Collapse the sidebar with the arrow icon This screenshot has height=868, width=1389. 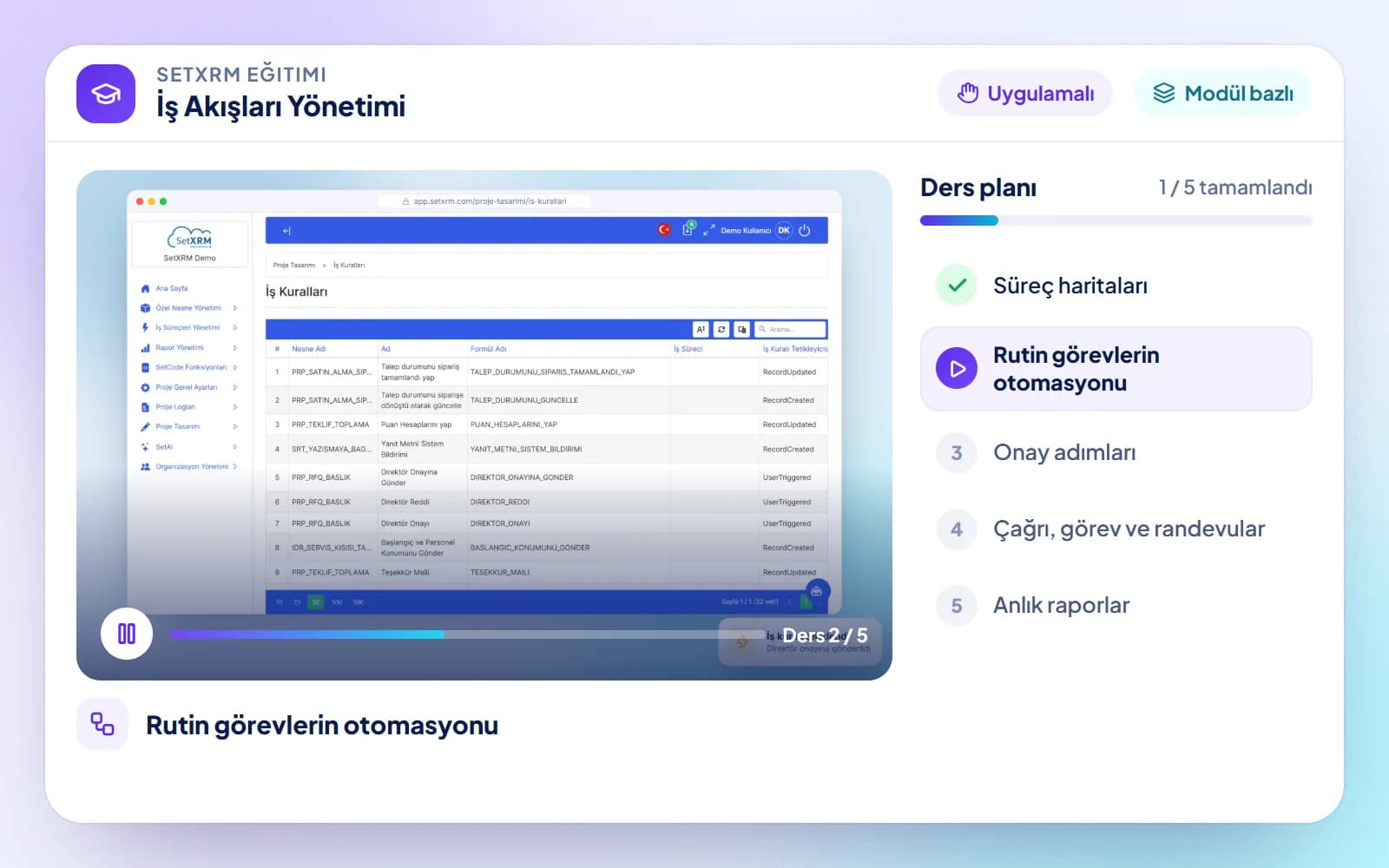tap(286, 231)
